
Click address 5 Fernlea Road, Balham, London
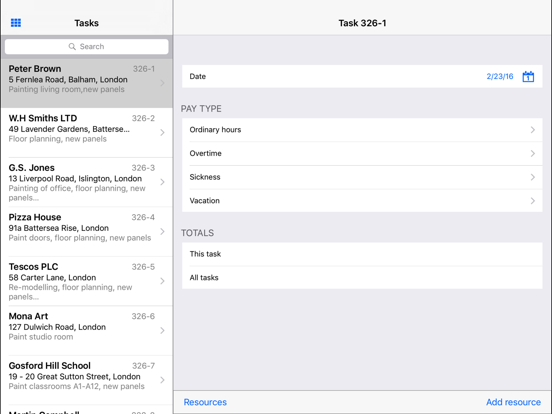[68, 80]
